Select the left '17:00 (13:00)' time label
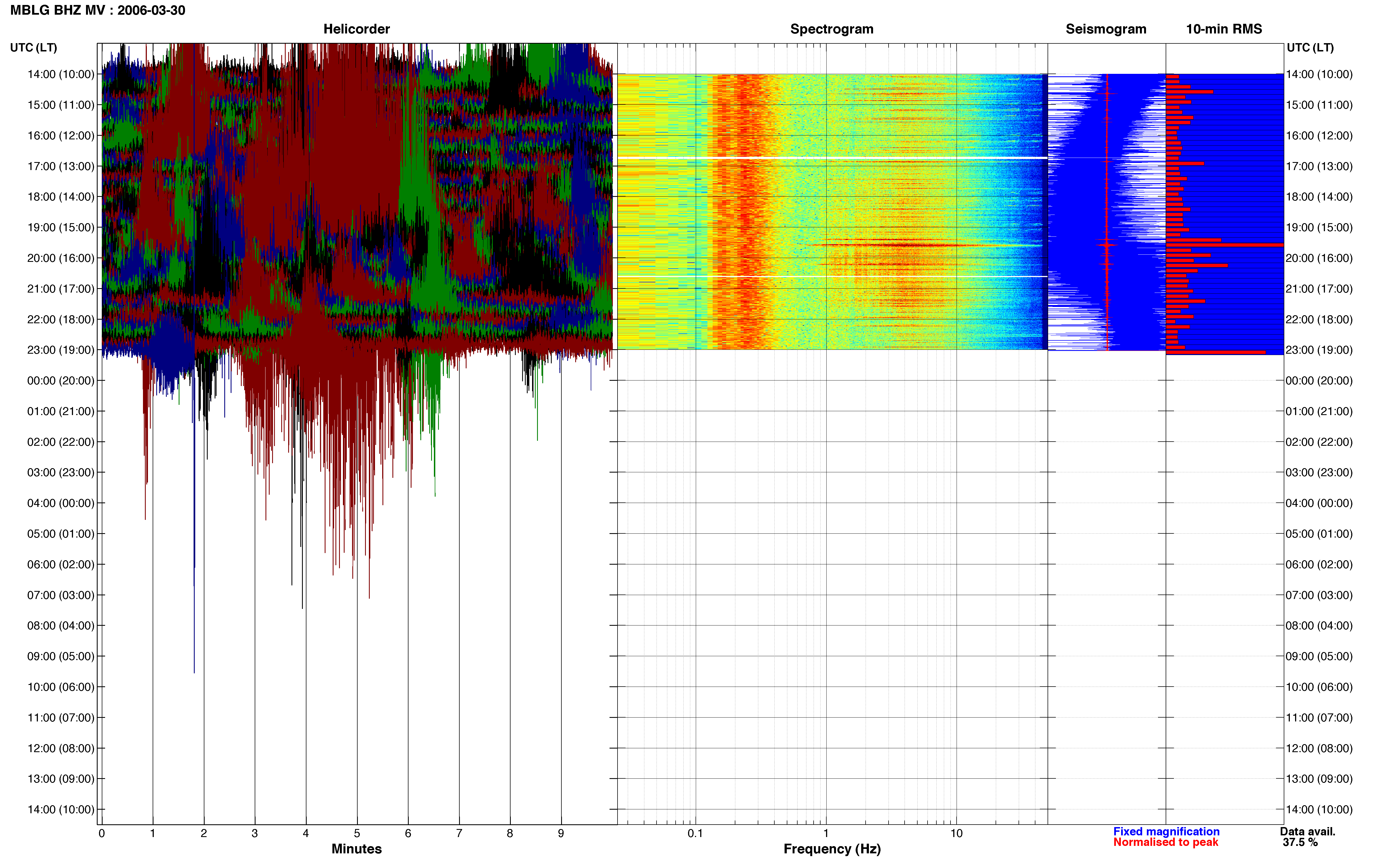 [x=61, y=166]
